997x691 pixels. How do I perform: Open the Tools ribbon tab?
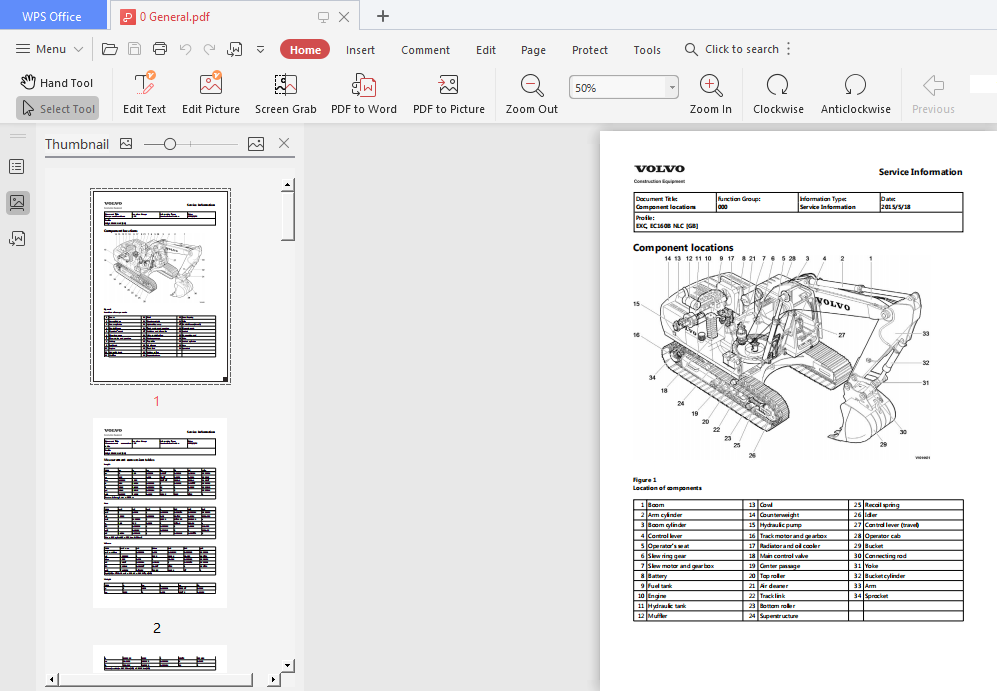647,50
